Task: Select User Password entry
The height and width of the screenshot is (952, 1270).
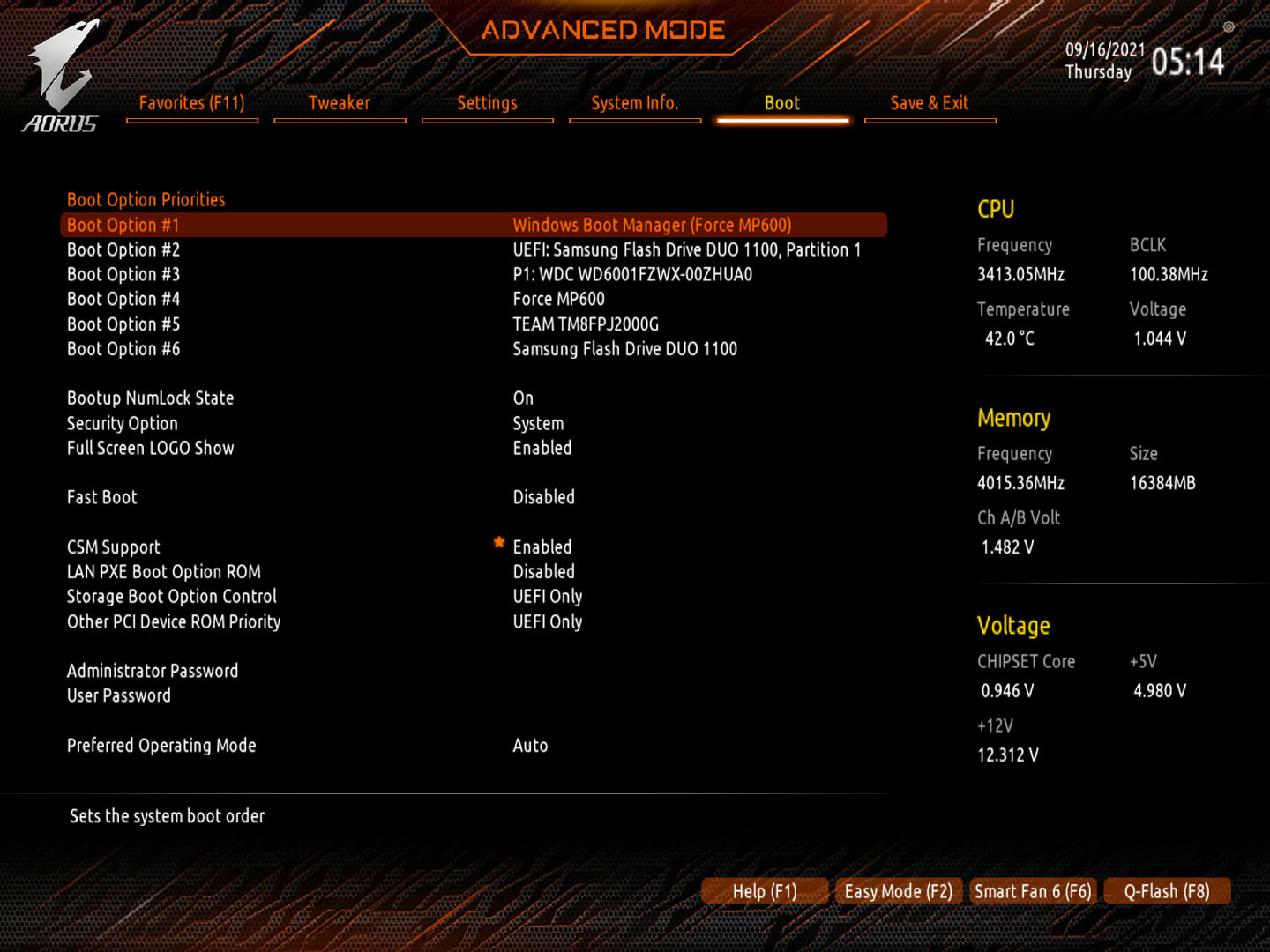Action: pos(119,695)
